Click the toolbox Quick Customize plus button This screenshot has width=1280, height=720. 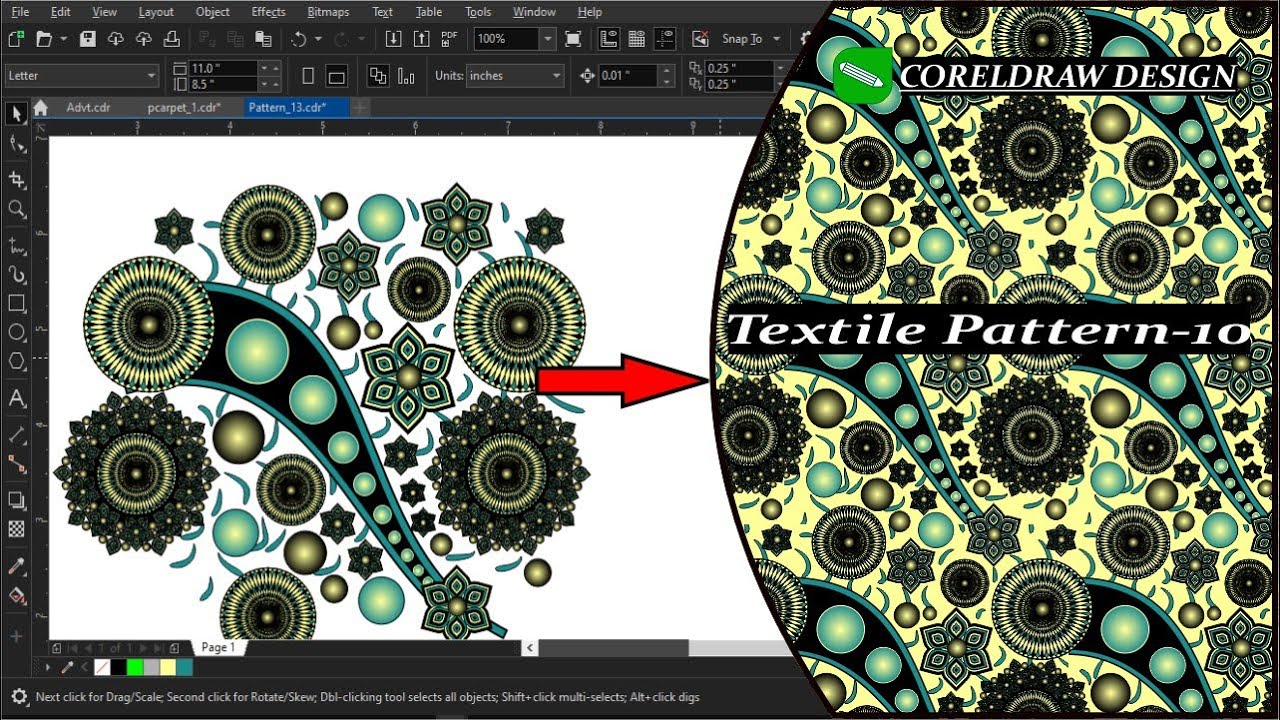click(16, 635)
